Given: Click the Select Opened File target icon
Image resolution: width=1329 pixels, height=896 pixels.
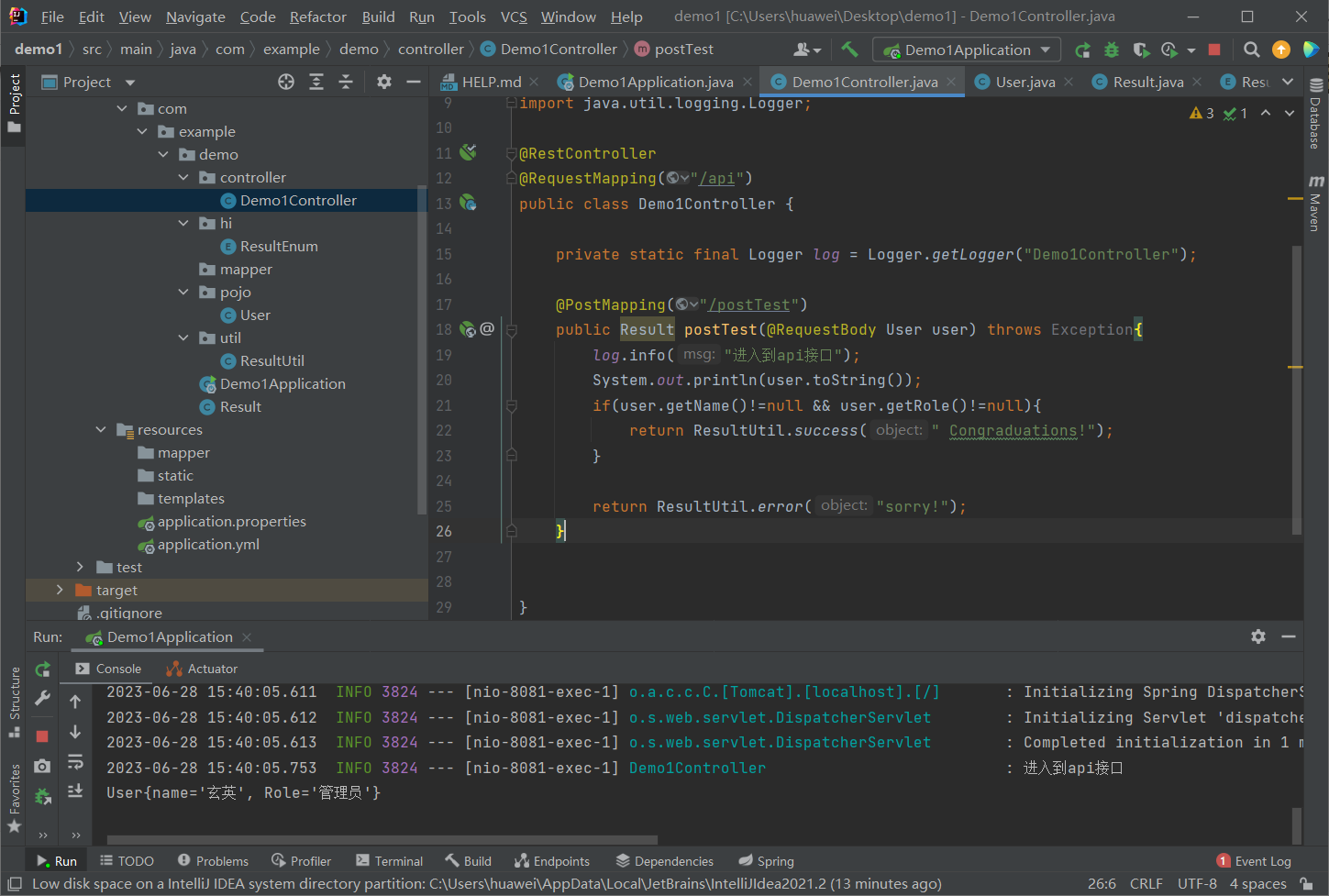Looking at the screenshot, I should [286, 82].
